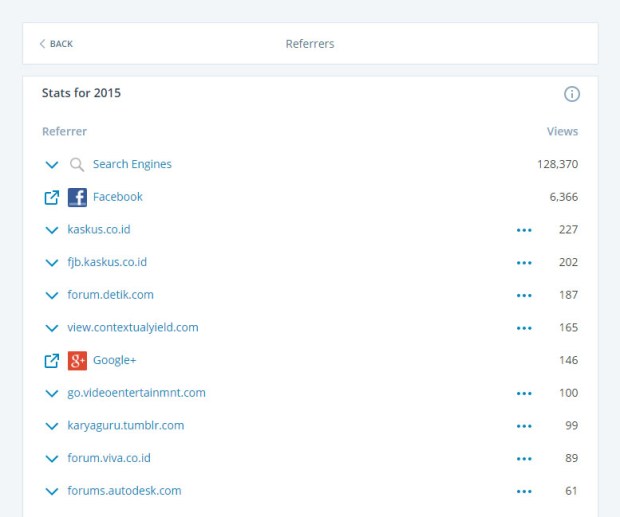Screen dimensions: 620x517
Task: Open the more options dots for forum.detik.com
Action: click(x=524, y=296)
